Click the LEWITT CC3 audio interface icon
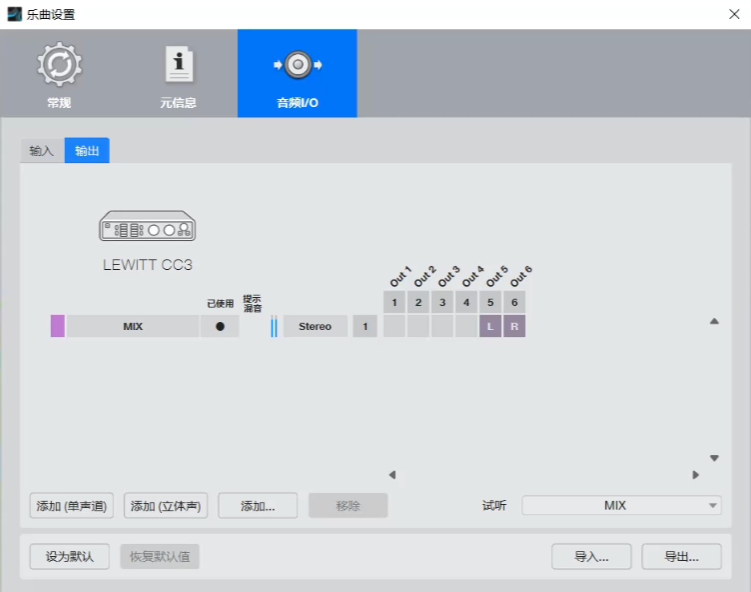The width and height of the screenshot is (751, 592). tap(147, 227)
